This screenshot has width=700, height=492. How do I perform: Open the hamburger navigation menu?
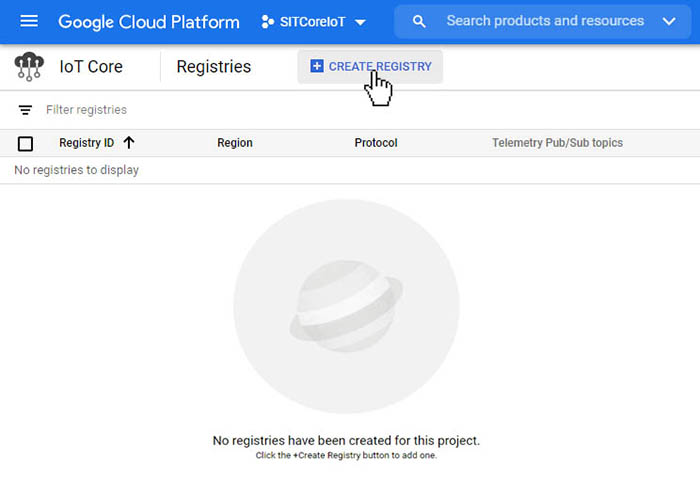(29, 21)
